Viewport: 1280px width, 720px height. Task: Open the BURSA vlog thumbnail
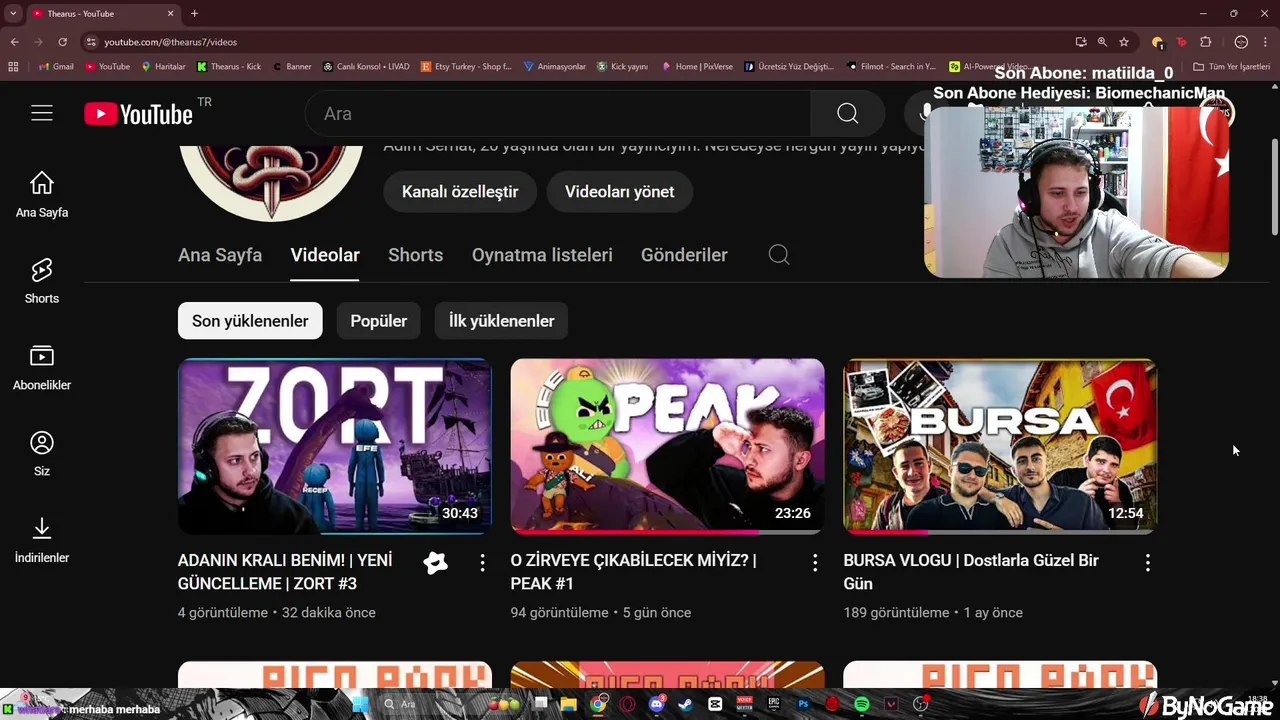point(1000,446)
